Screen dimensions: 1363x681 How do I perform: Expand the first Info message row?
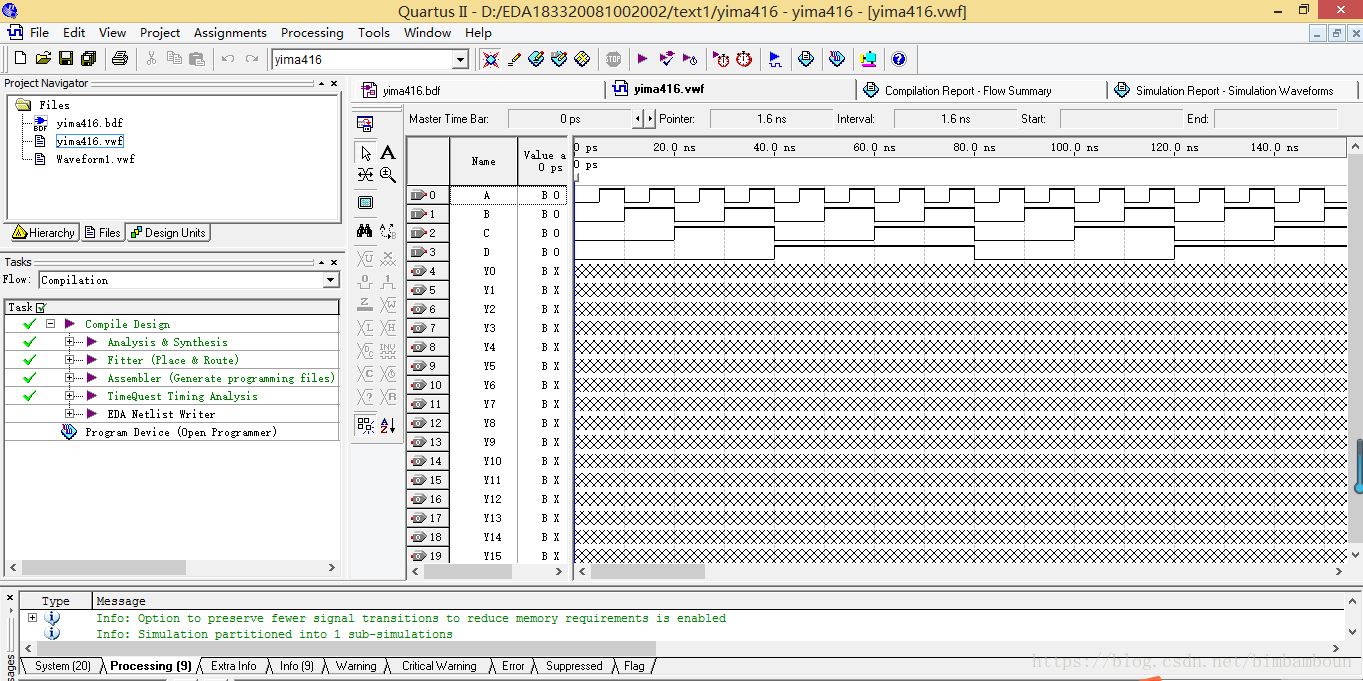pyautogui.click(x=32, y=618)
